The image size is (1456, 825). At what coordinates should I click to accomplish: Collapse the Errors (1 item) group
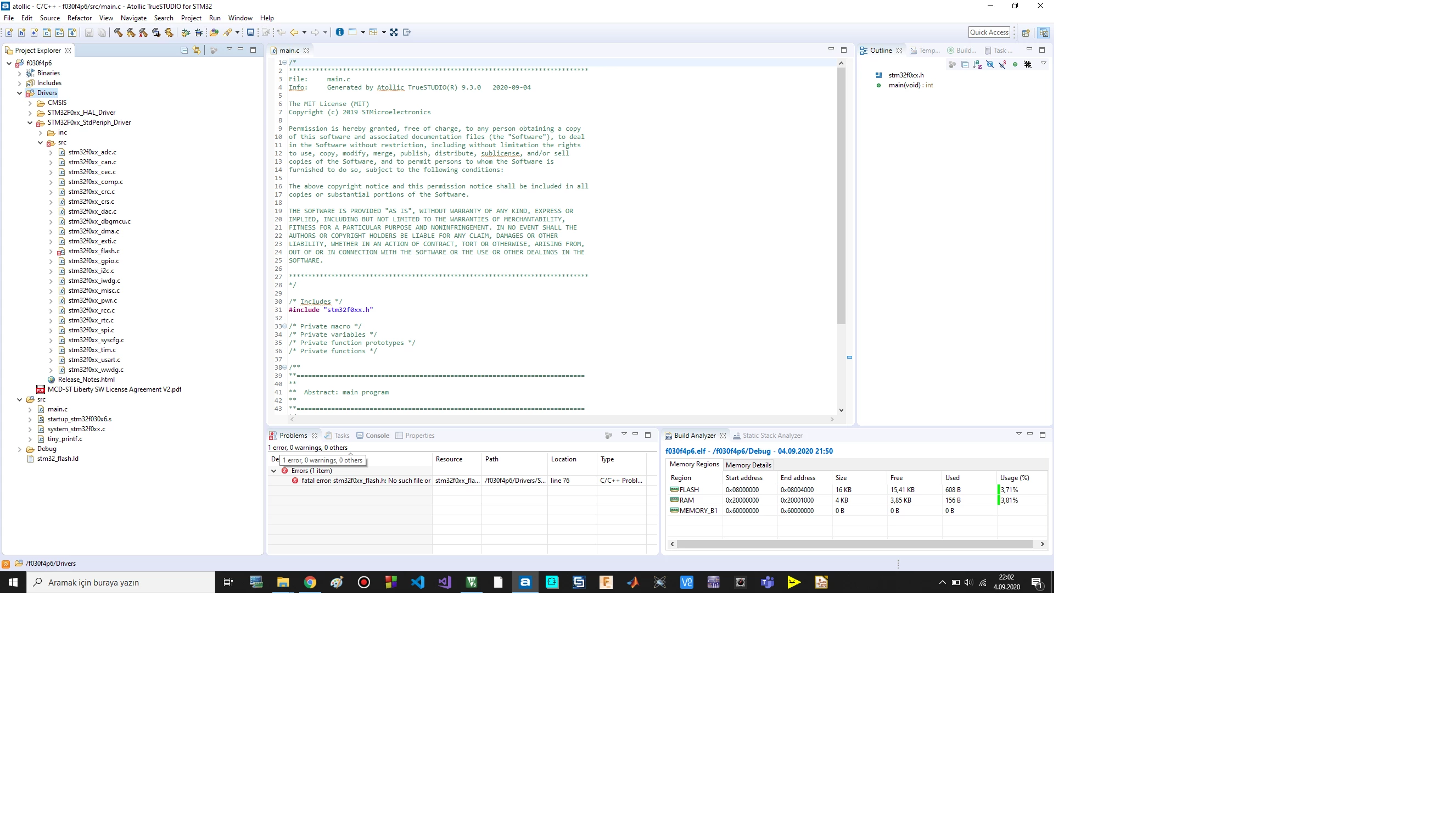274,471
